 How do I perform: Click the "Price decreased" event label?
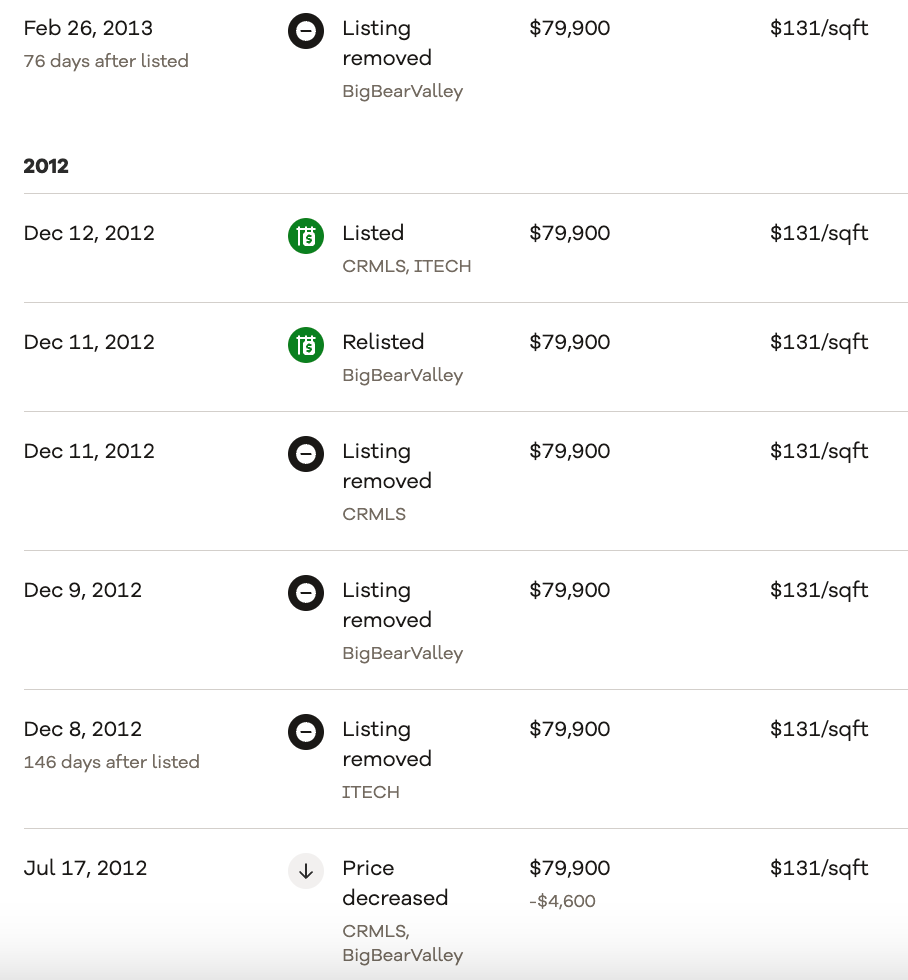pos(395,883)
